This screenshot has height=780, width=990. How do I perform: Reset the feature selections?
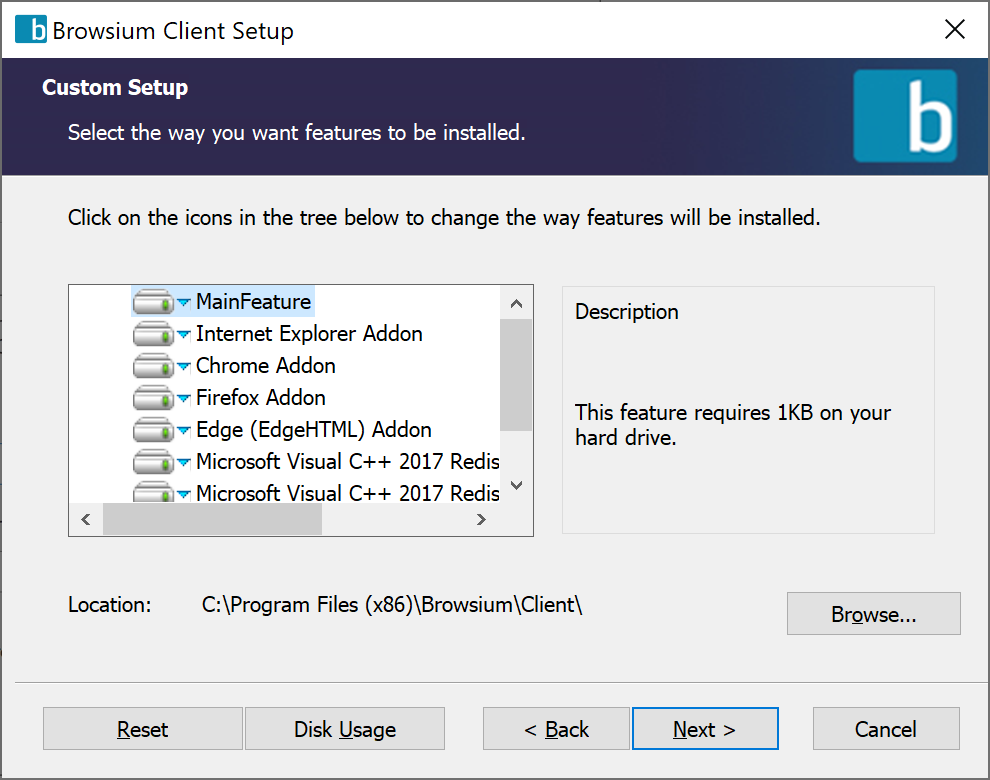(143, 729)
